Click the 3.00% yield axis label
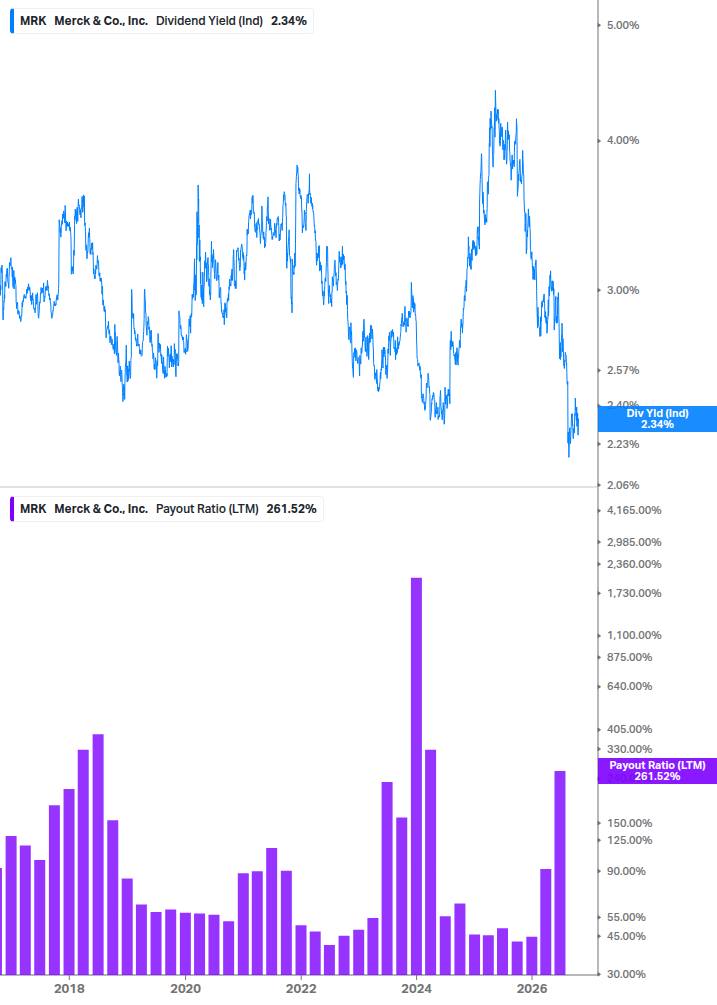 coord(623,290)
